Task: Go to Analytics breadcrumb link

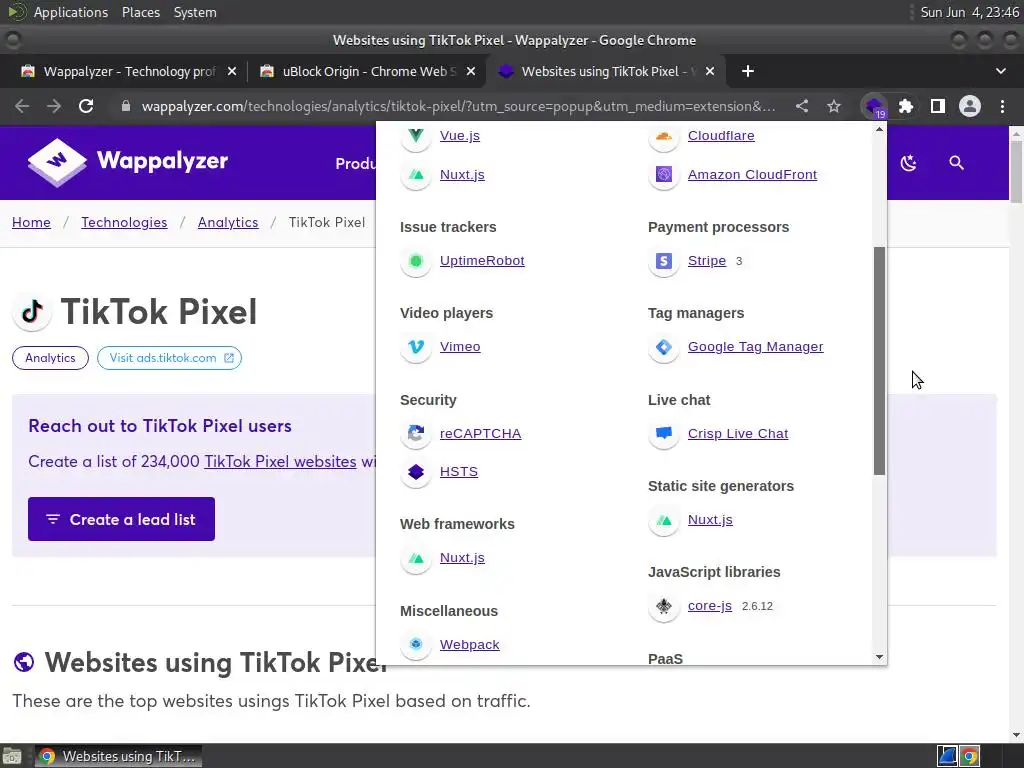Action: [228, 223]
